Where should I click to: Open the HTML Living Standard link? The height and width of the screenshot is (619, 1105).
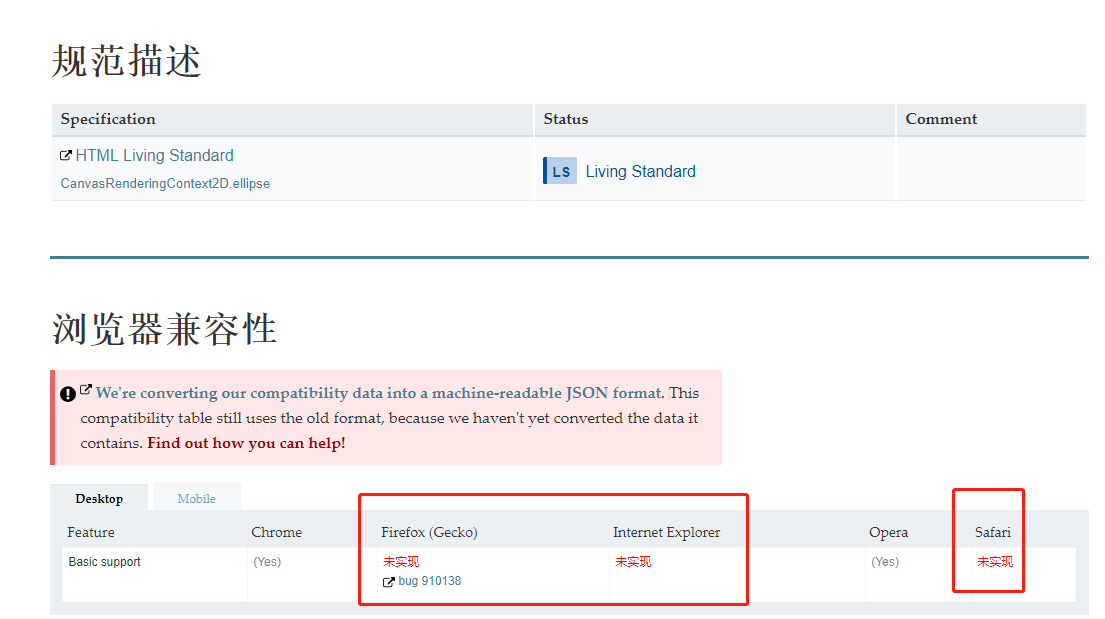click(154, 155)
